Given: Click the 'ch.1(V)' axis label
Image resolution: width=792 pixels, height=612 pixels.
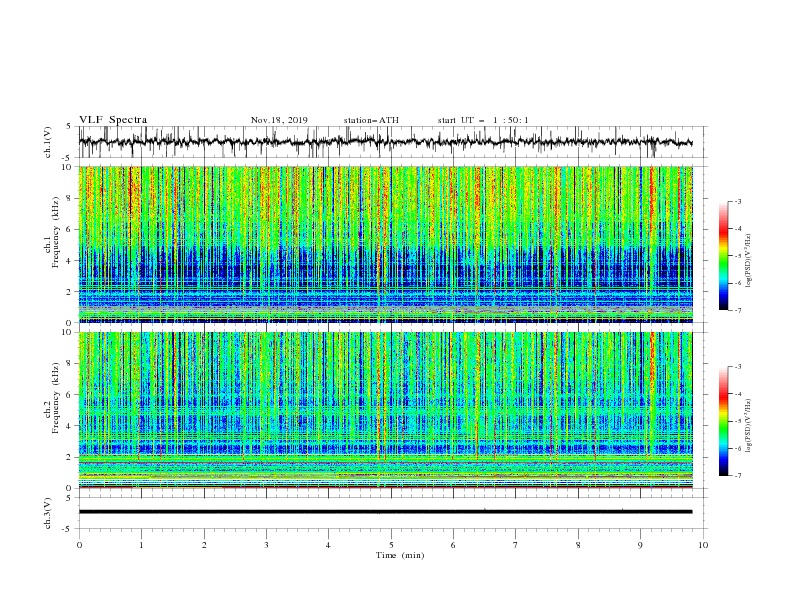Looking at the screenshot, I should coord(48,142).
